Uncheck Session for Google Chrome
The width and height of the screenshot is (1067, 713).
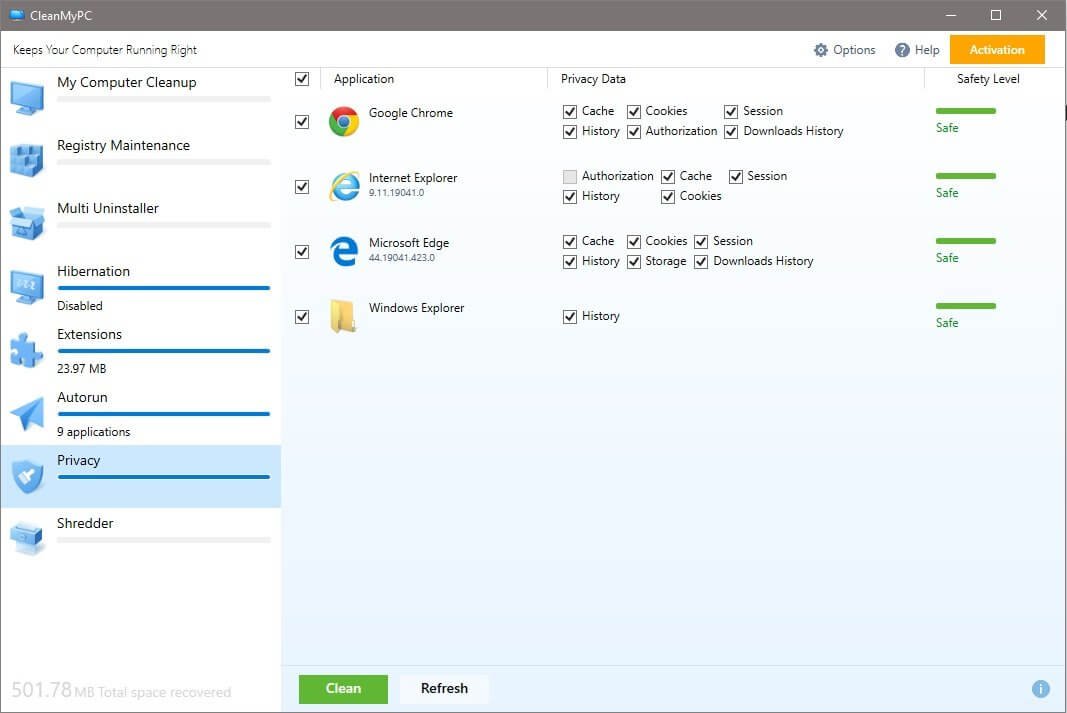(x=732, y=112)
